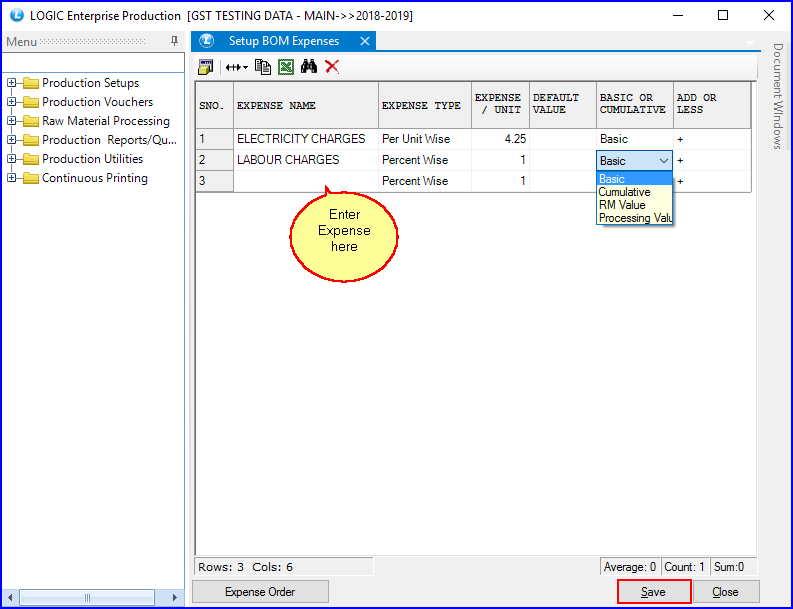Screen dimensions: 793x609
Task: Click the Continuous Printing folder icon
Action: [x=31, y=178]
